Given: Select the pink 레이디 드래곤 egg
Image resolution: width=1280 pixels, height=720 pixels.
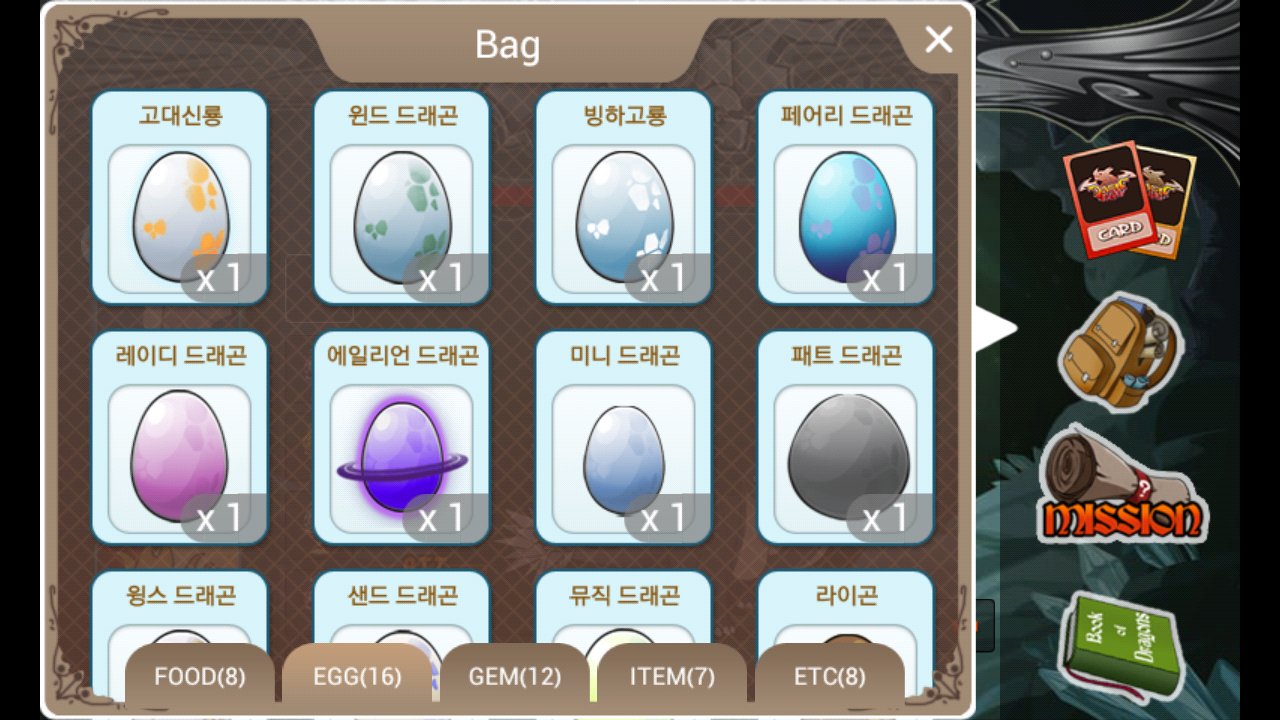Looking at the screenshot, I should pyautogui.click(x=180, y=437).
